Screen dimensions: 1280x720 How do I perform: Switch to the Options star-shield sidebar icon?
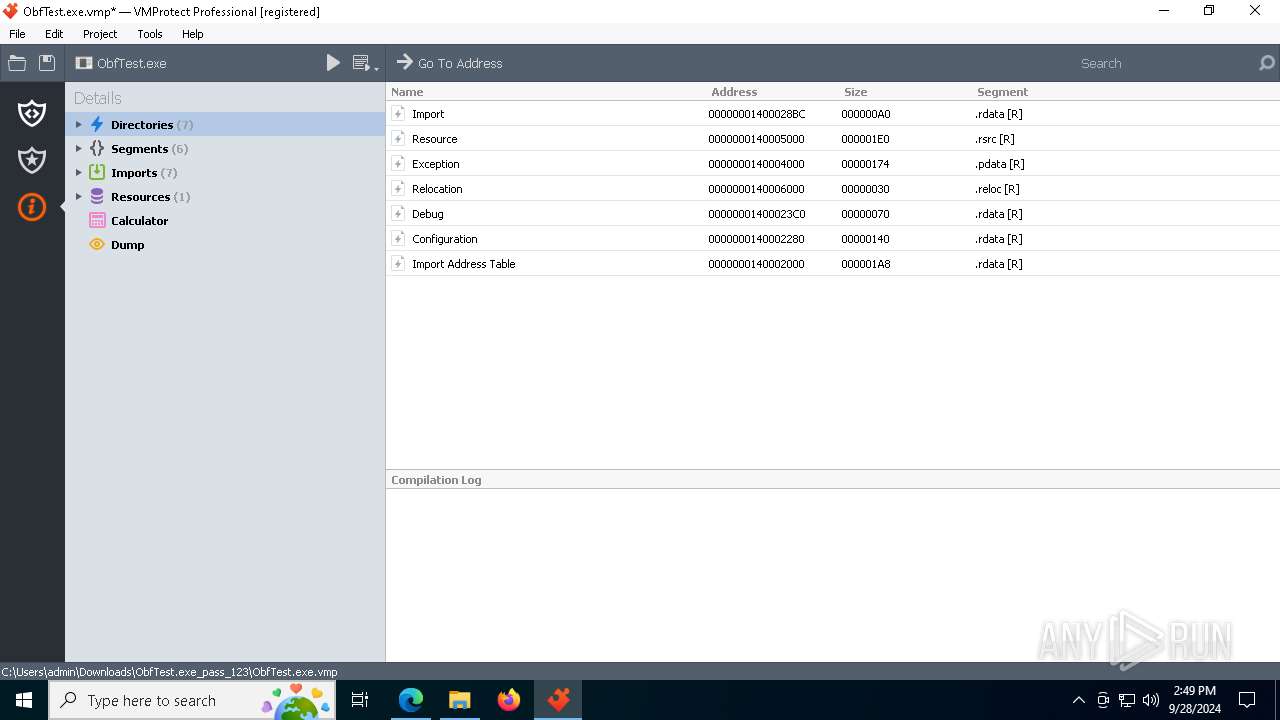32,160
